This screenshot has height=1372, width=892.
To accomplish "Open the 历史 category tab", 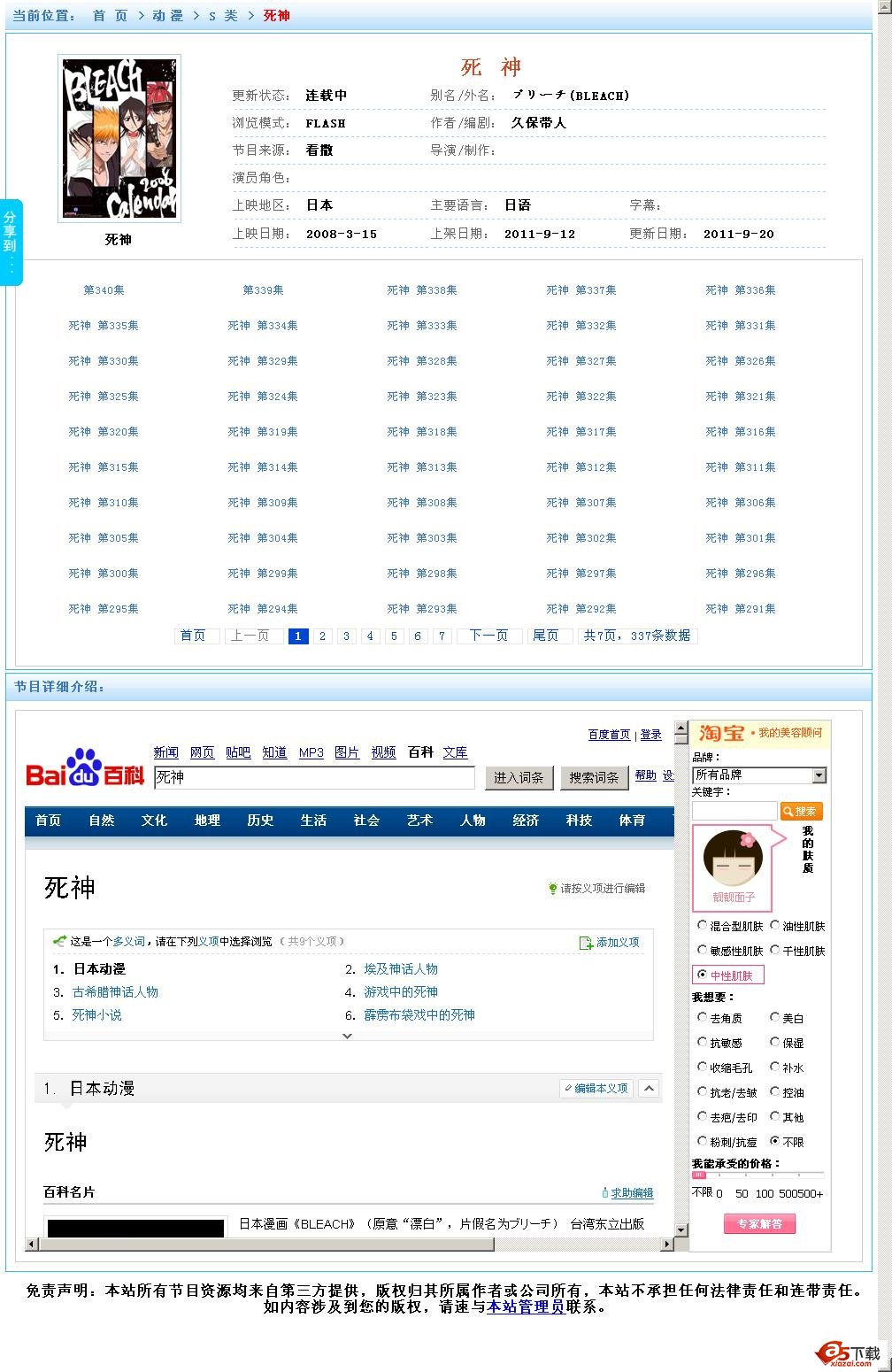I will coord(260,821).
